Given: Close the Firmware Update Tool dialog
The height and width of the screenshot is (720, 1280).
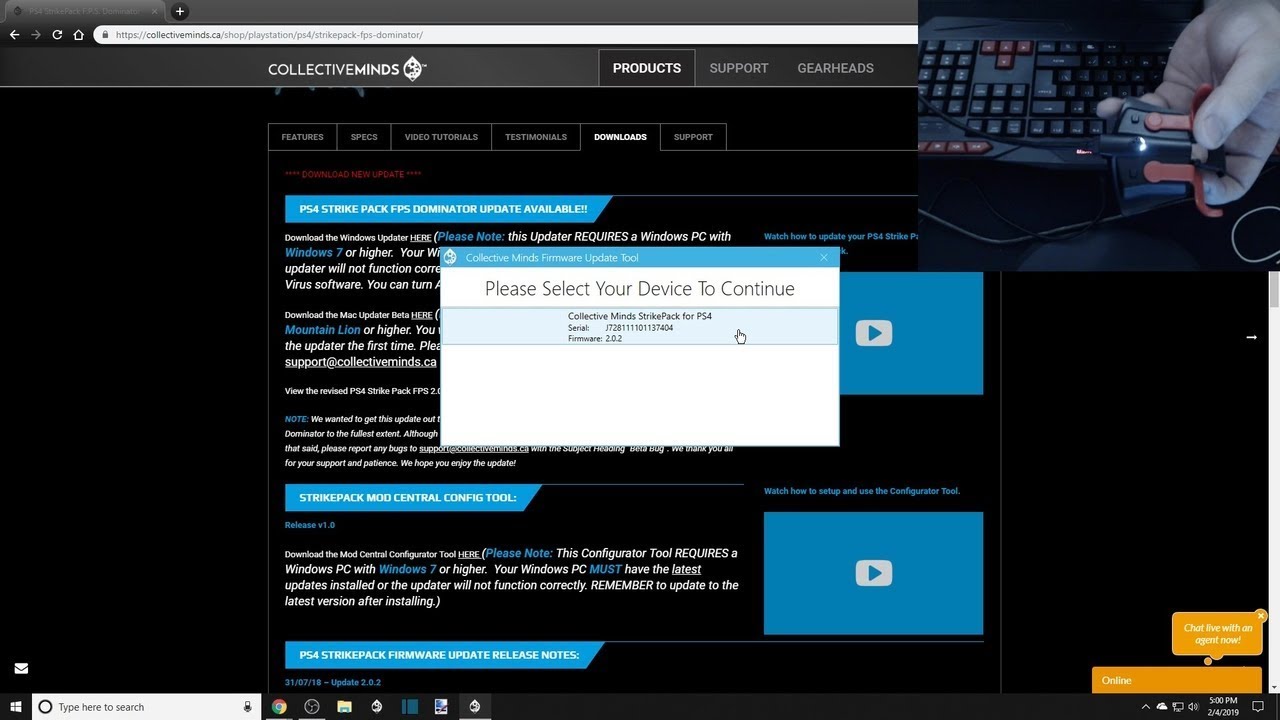Looking at the screenshot, I should click(824, 257).
